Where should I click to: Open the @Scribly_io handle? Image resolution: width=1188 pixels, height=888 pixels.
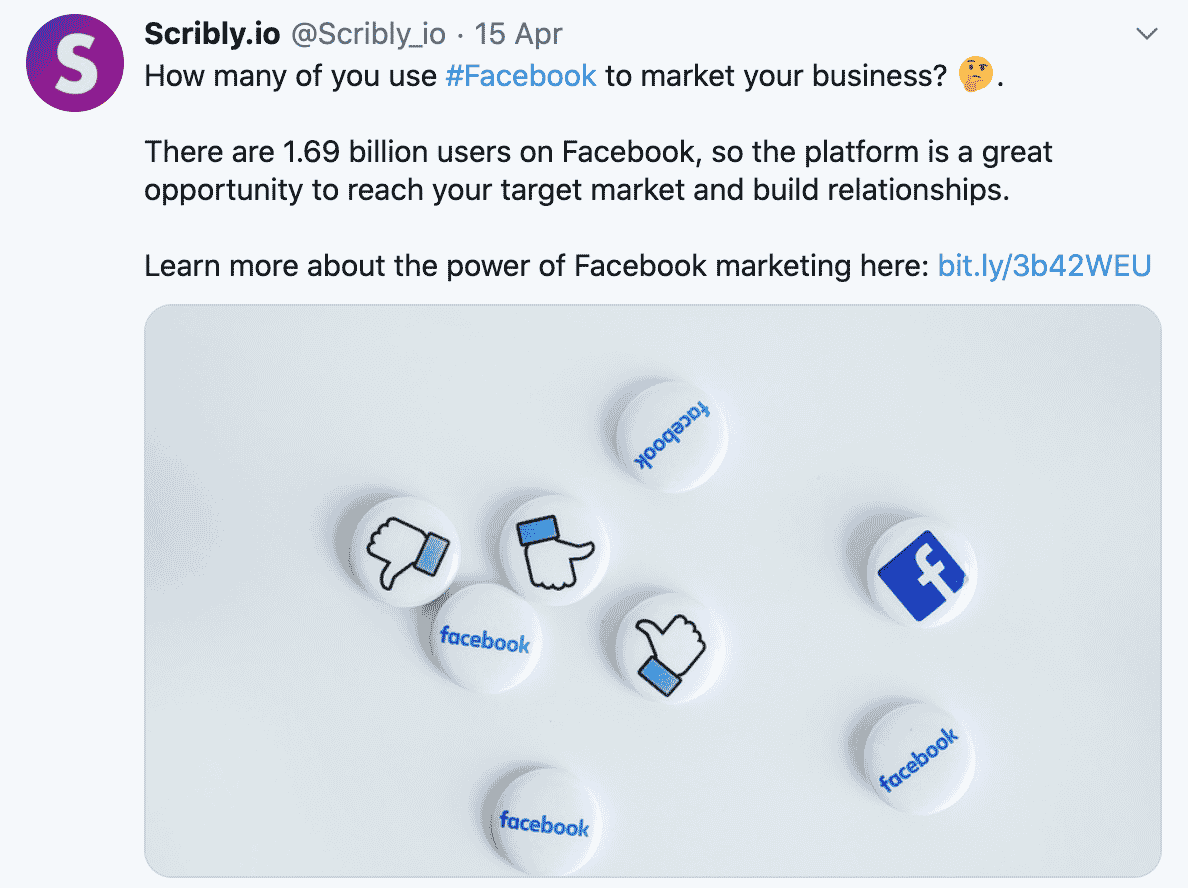point(368,34)
